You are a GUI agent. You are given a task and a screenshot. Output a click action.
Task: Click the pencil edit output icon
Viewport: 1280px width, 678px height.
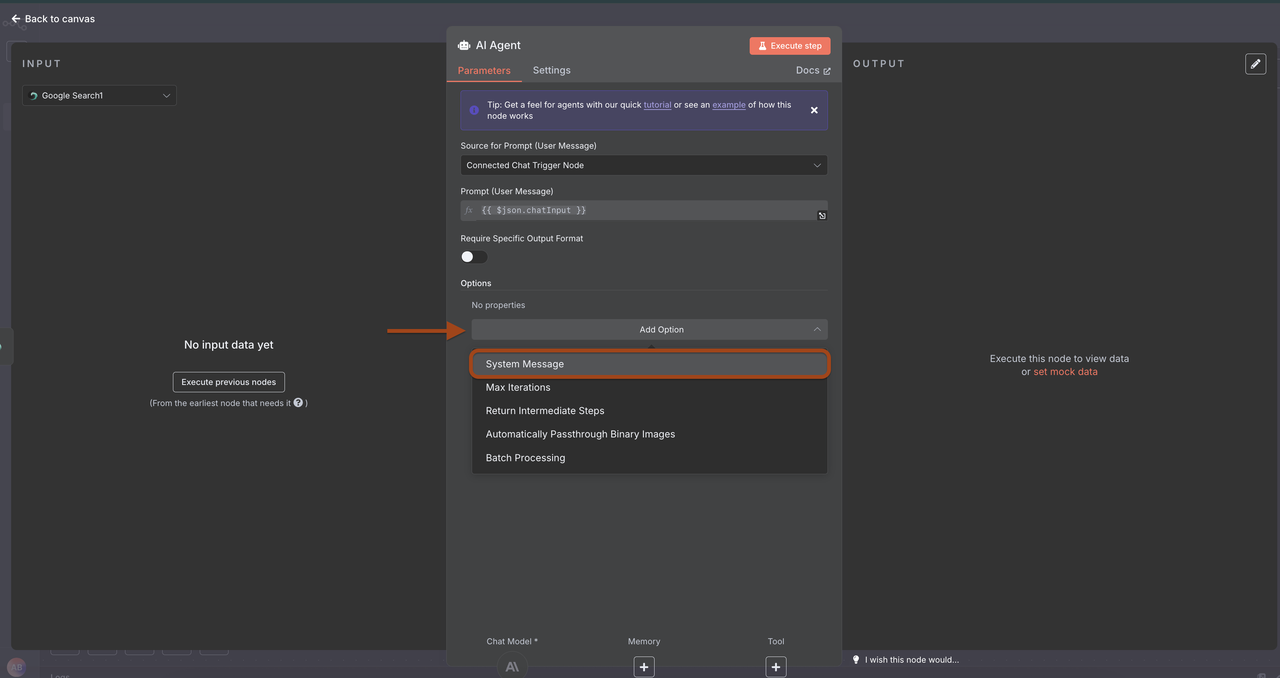(x=1255, y=63)
